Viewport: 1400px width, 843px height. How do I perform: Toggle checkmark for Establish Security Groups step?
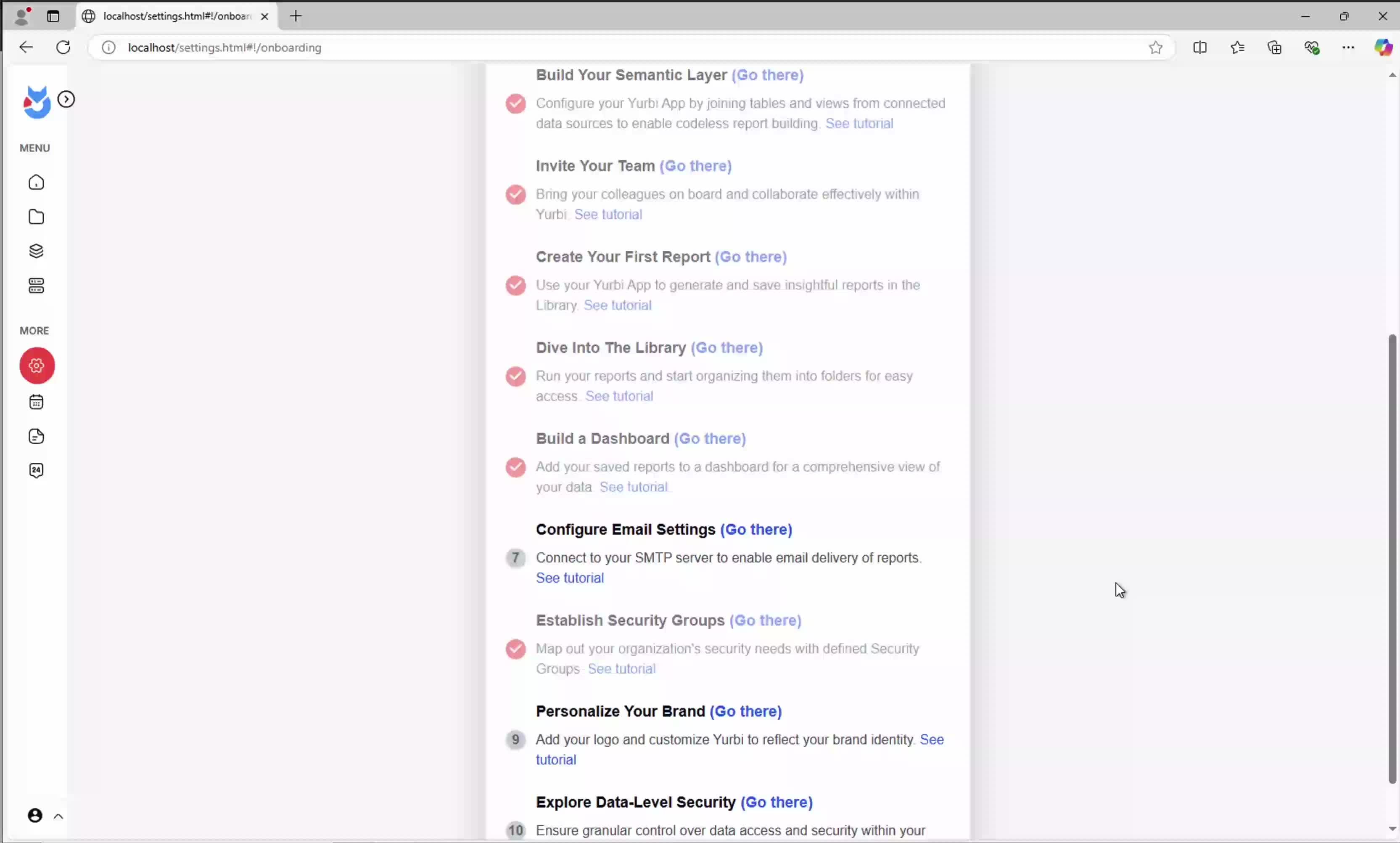(515, 649)
